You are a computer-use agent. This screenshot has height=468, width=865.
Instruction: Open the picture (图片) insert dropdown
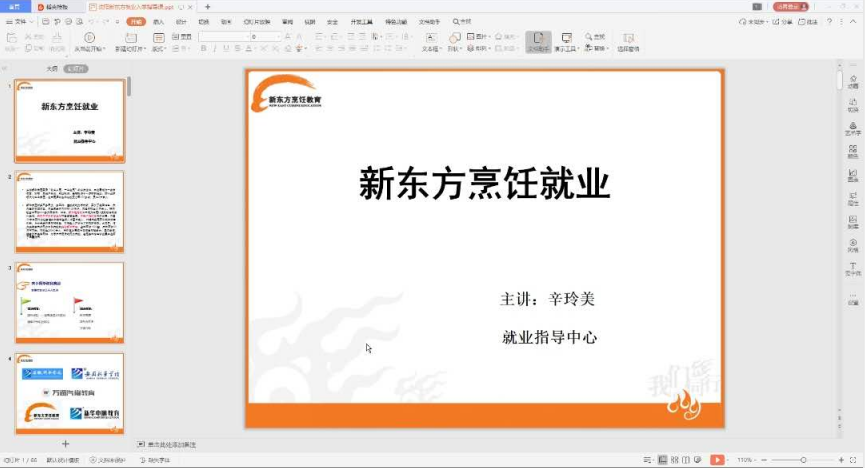[x=478, y=36]
